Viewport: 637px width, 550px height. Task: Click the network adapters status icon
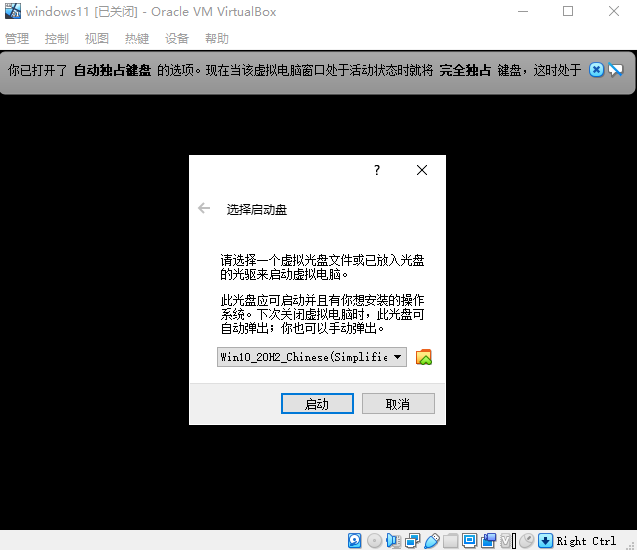pyautogui.click(x=412, y=541)
